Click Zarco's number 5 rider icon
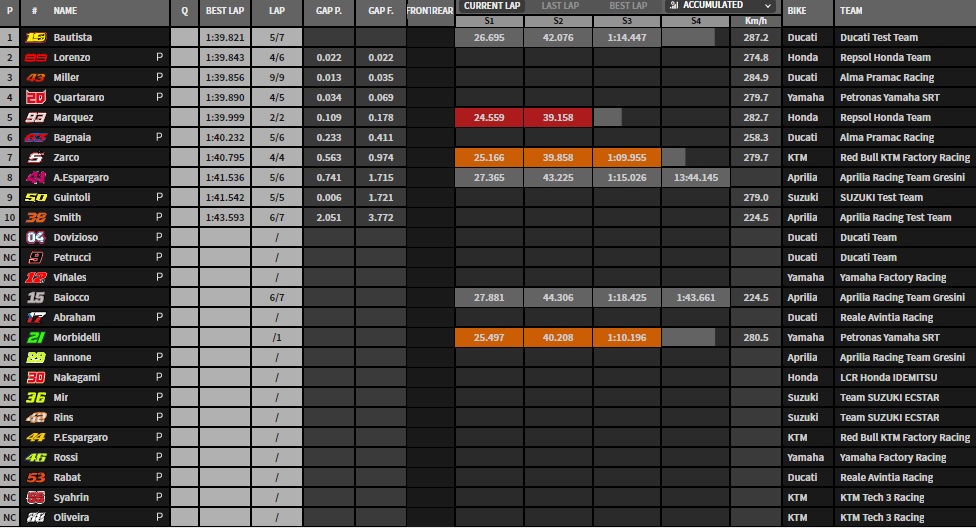Image resolution: width=976 pixels, height=528 pixels. point(35,157)
